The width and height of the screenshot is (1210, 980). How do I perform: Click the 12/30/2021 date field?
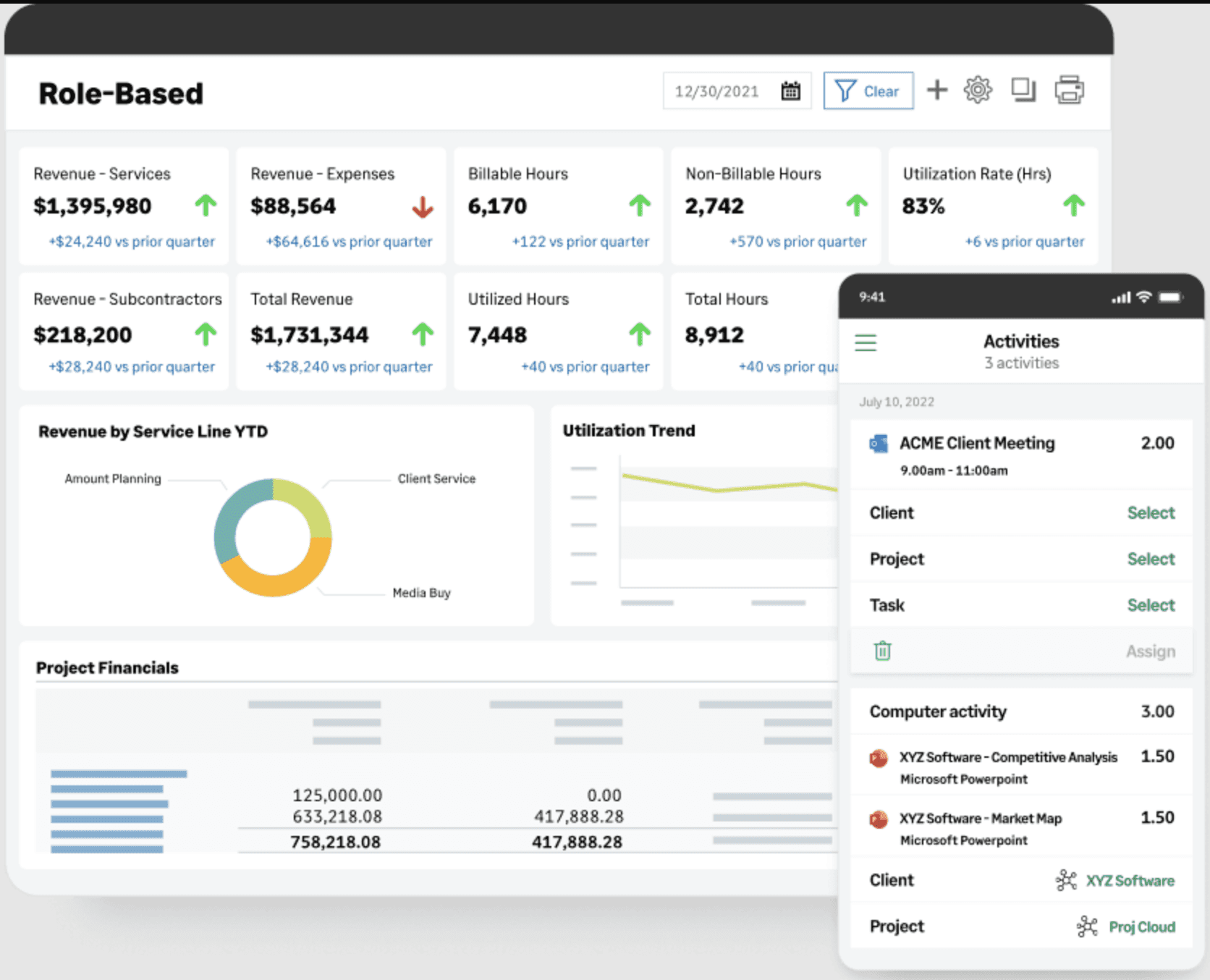[737, 91]
